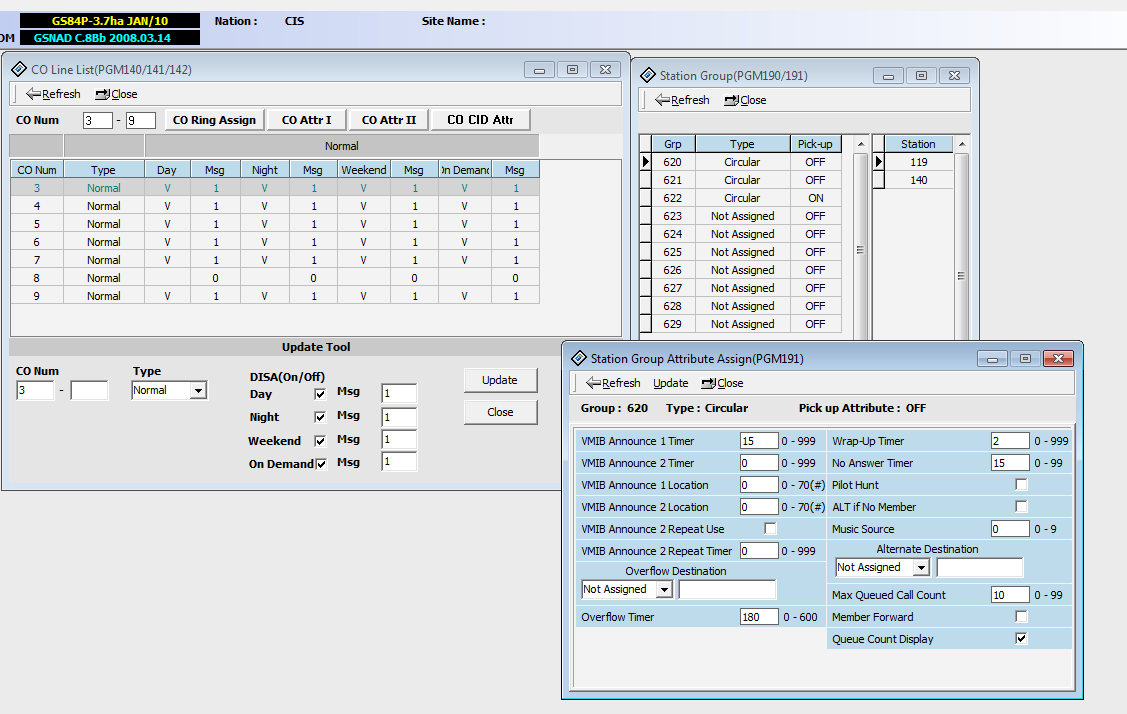The image size is (1127, 714).
Task: Click the Station Group Attribute Assign title icon
Action: coord(579,358)
